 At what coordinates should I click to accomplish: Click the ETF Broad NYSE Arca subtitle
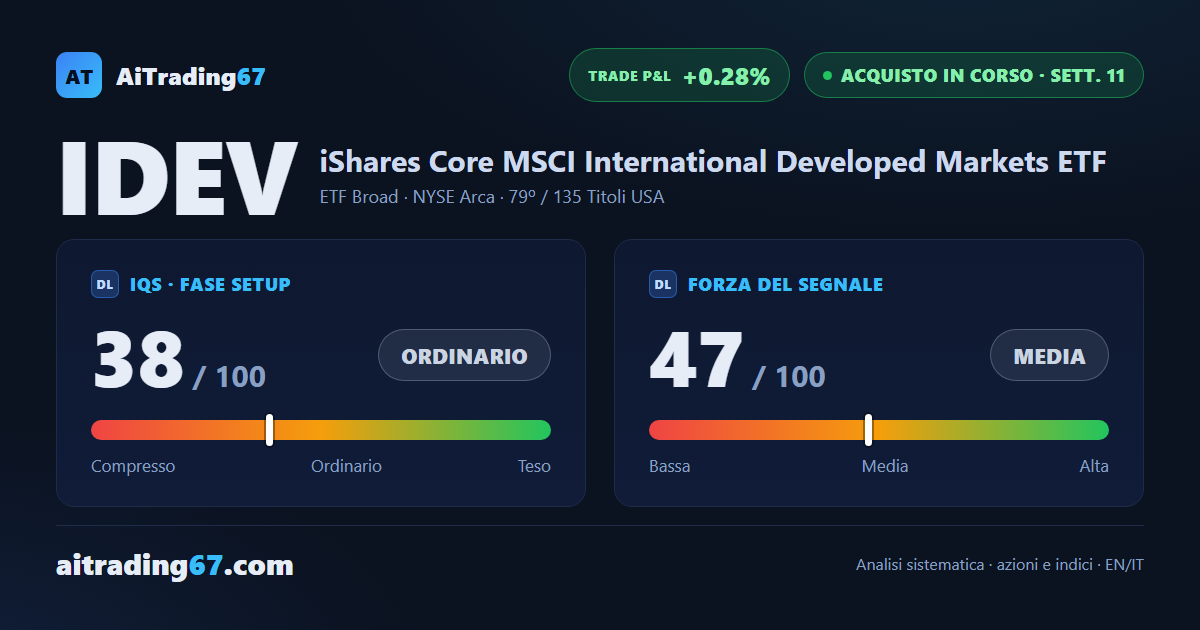point(492,197)
